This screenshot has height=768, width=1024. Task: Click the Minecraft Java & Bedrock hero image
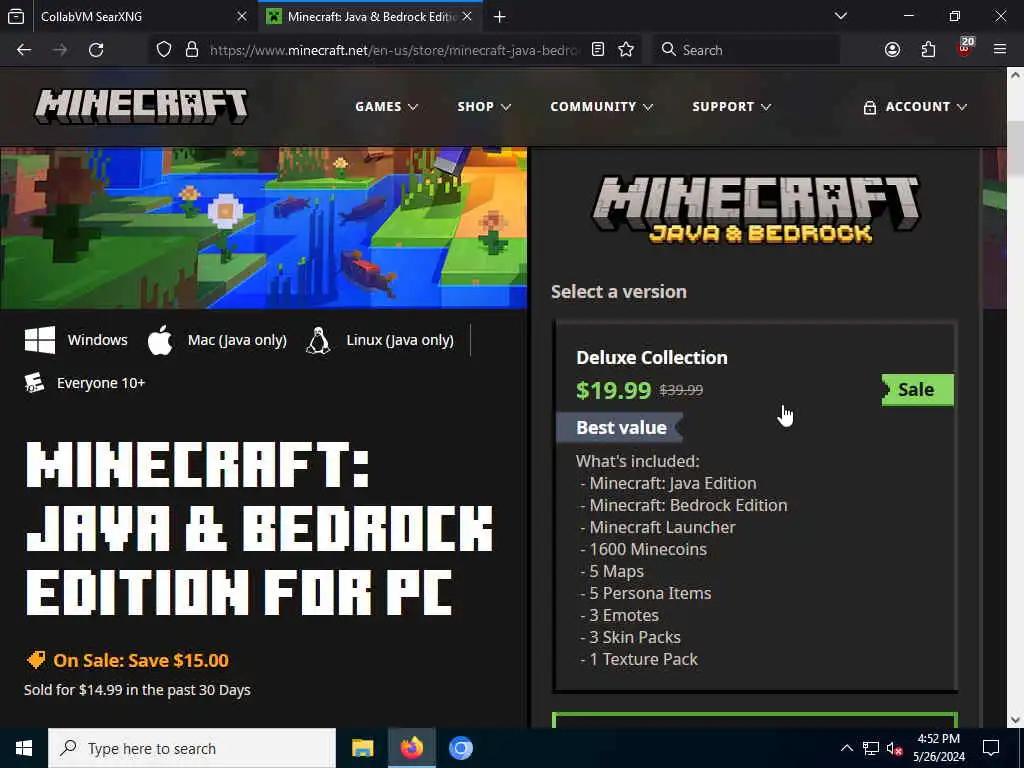[263, 228]
